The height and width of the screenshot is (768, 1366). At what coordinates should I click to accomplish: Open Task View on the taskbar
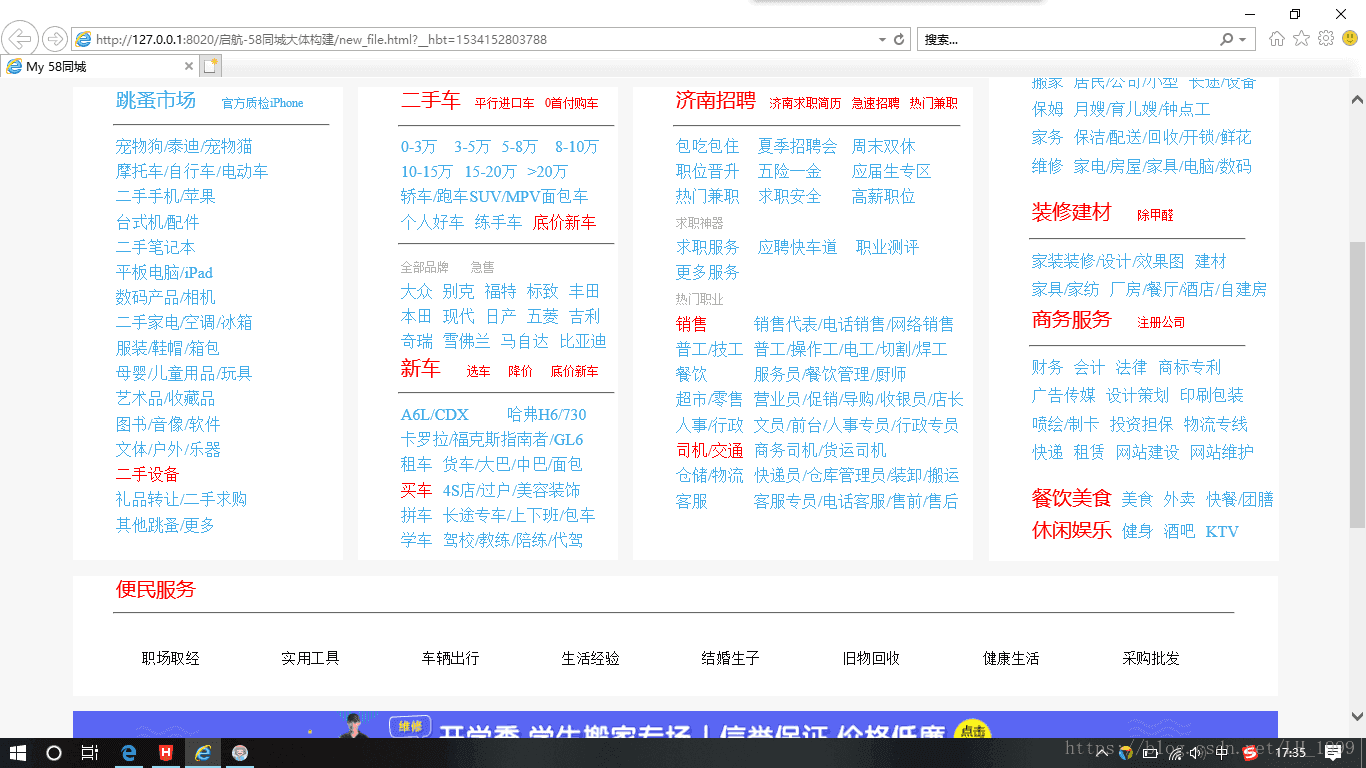[90, 753]
